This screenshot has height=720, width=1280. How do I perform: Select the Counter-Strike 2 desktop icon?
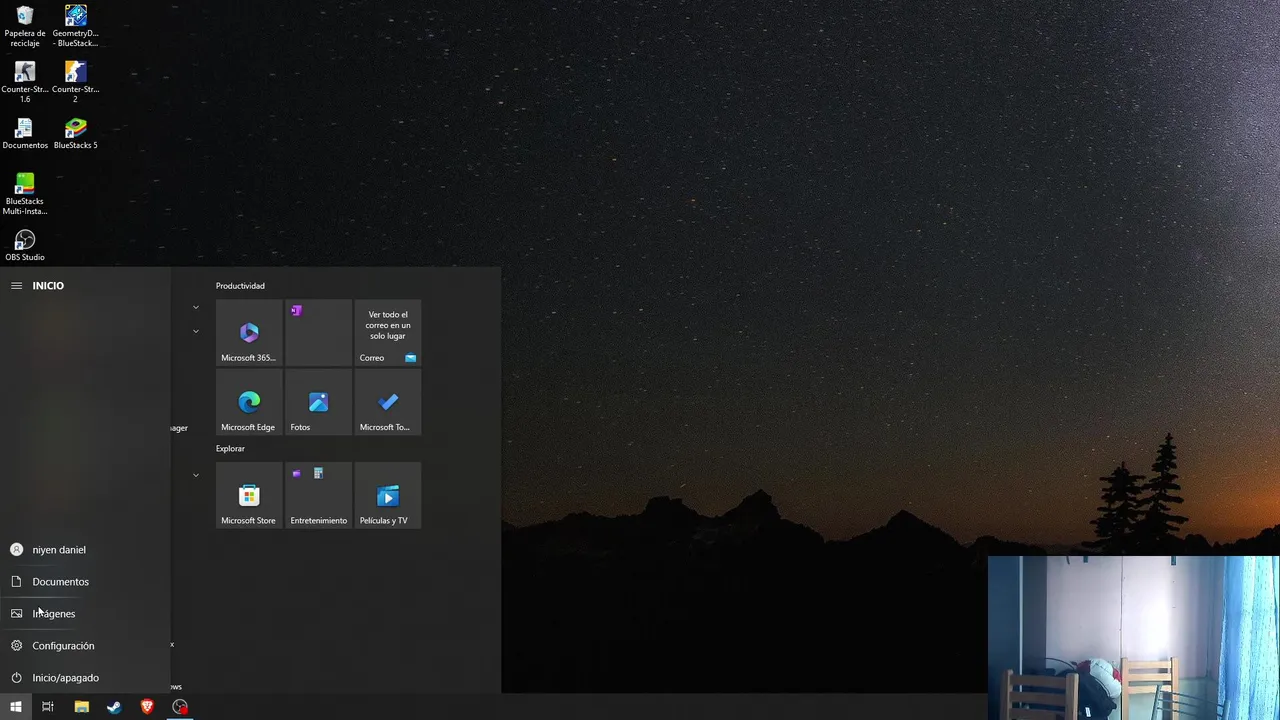pyautogui.click(x=75, y=82)
